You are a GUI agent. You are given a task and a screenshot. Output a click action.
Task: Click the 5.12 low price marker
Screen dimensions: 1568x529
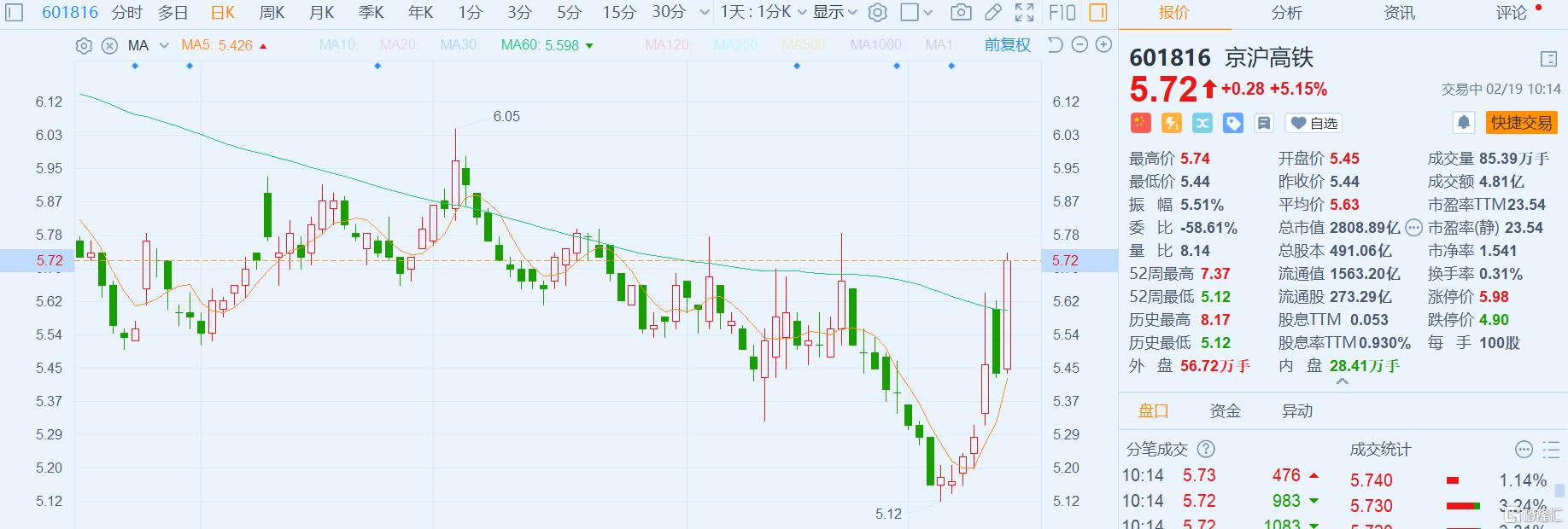[888, 514]
